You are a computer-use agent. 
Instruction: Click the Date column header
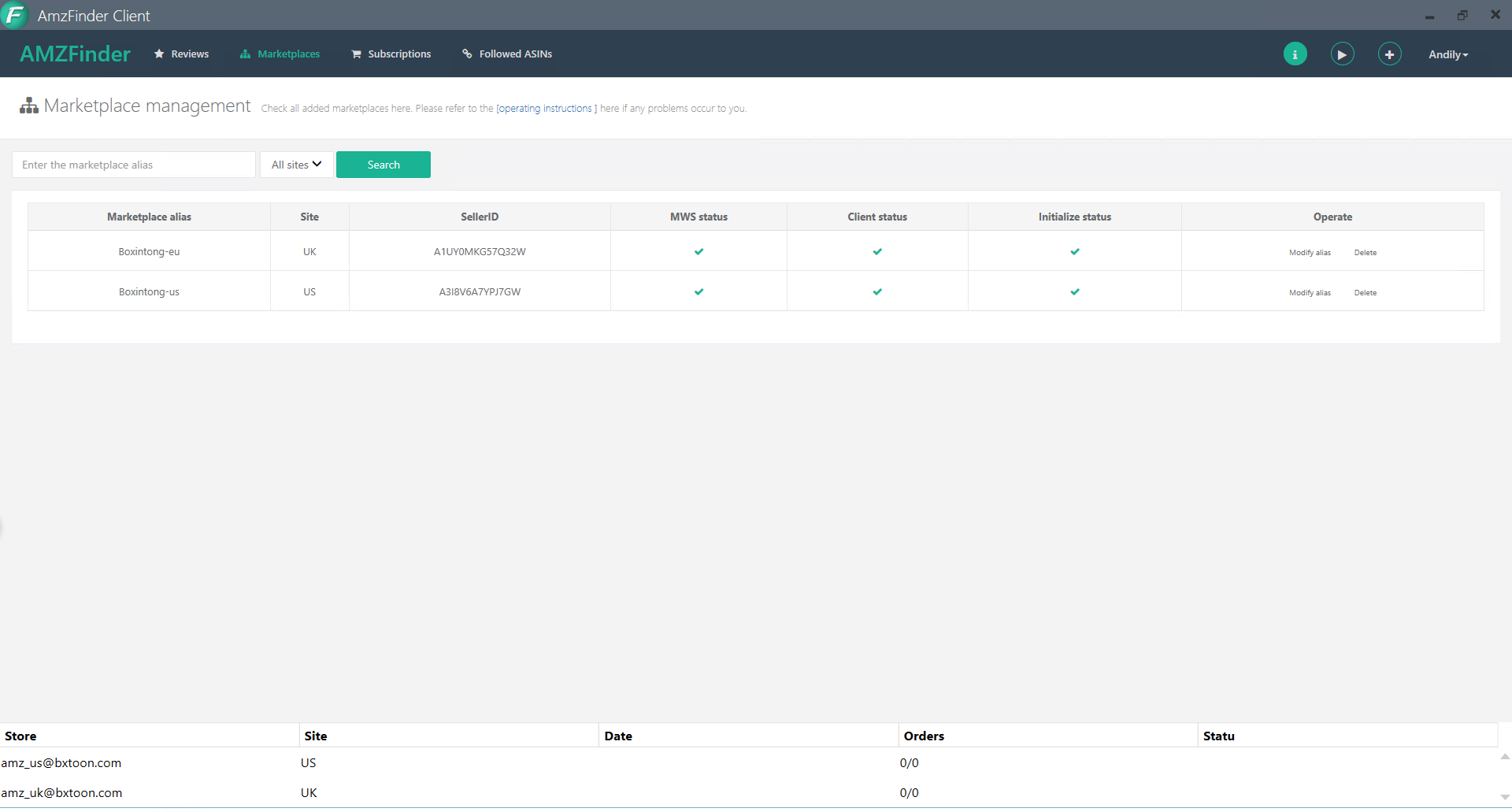click(x=749, y=736)
